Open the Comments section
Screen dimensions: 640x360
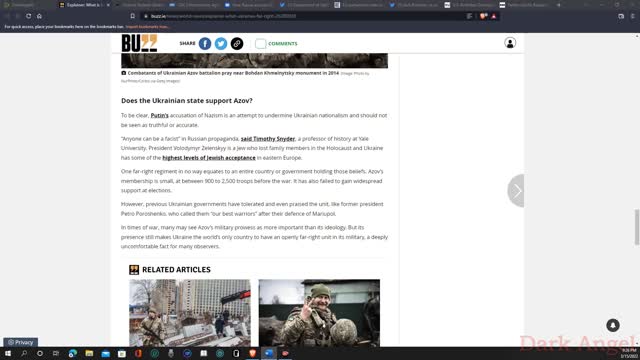click(x=276, y=44)
